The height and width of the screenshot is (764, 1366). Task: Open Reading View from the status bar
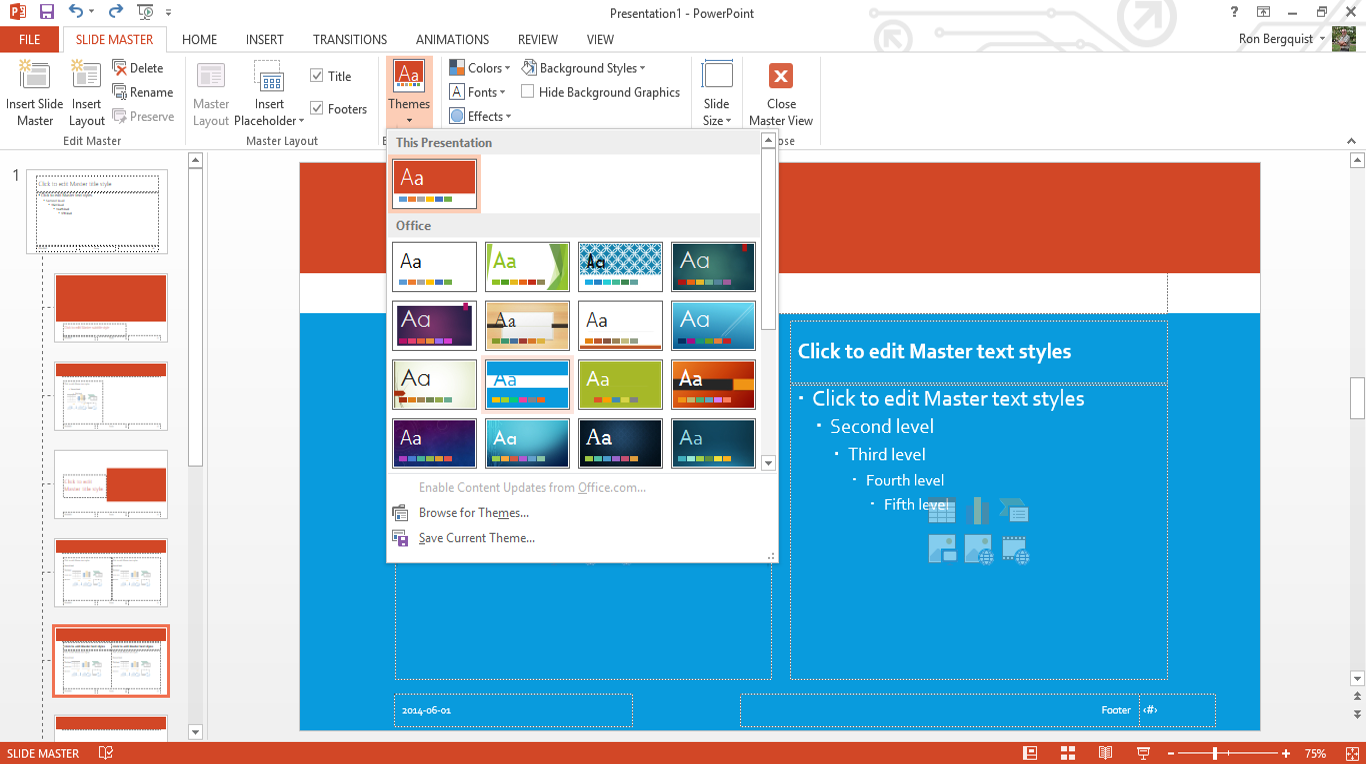point(1105,753)
